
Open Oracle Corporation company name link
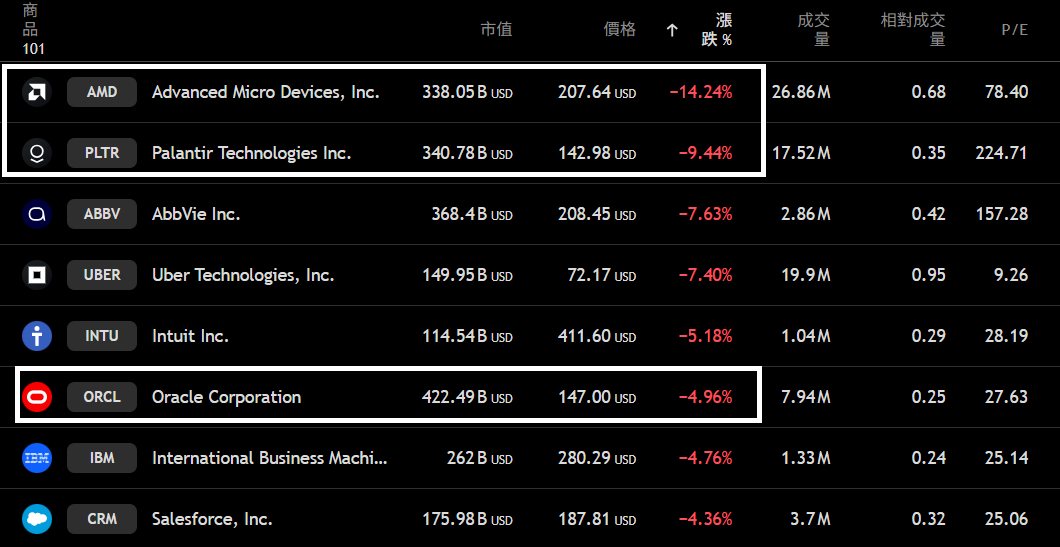coord(226,397)
